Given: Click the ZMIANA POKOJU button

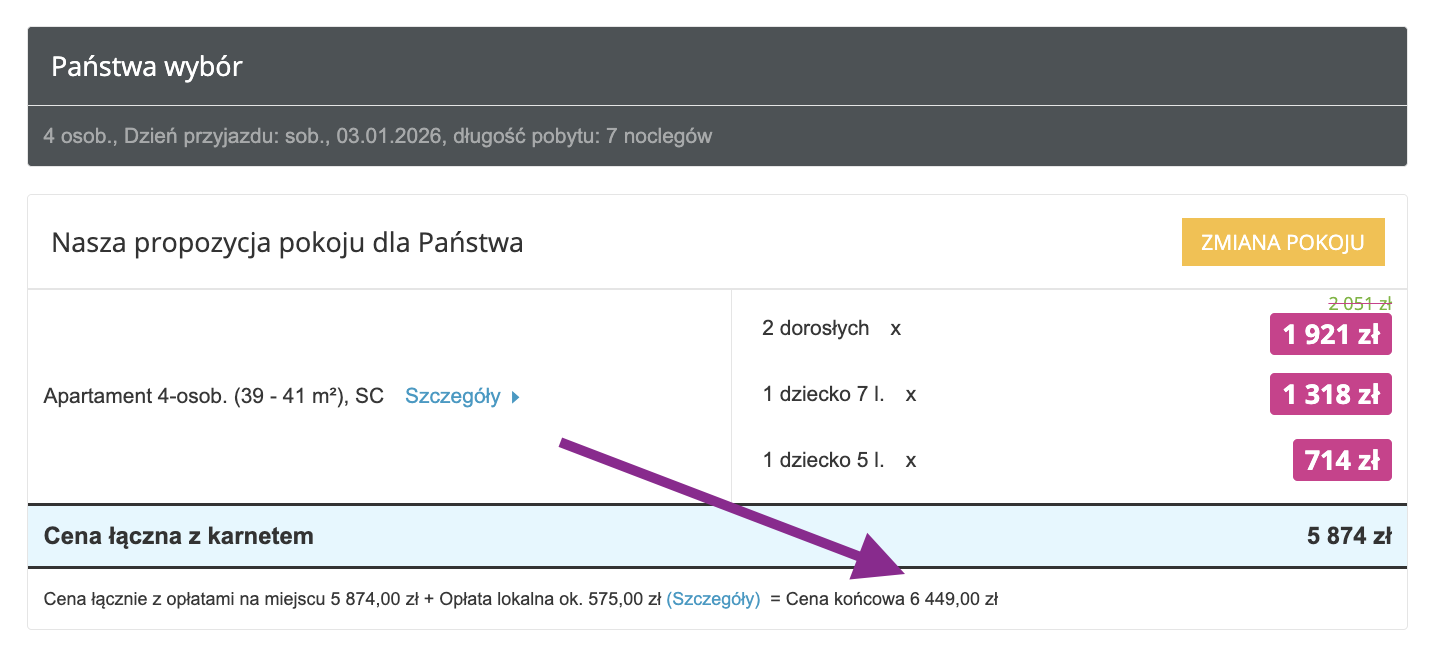Looking at the screenshot, I should 1283,243.
